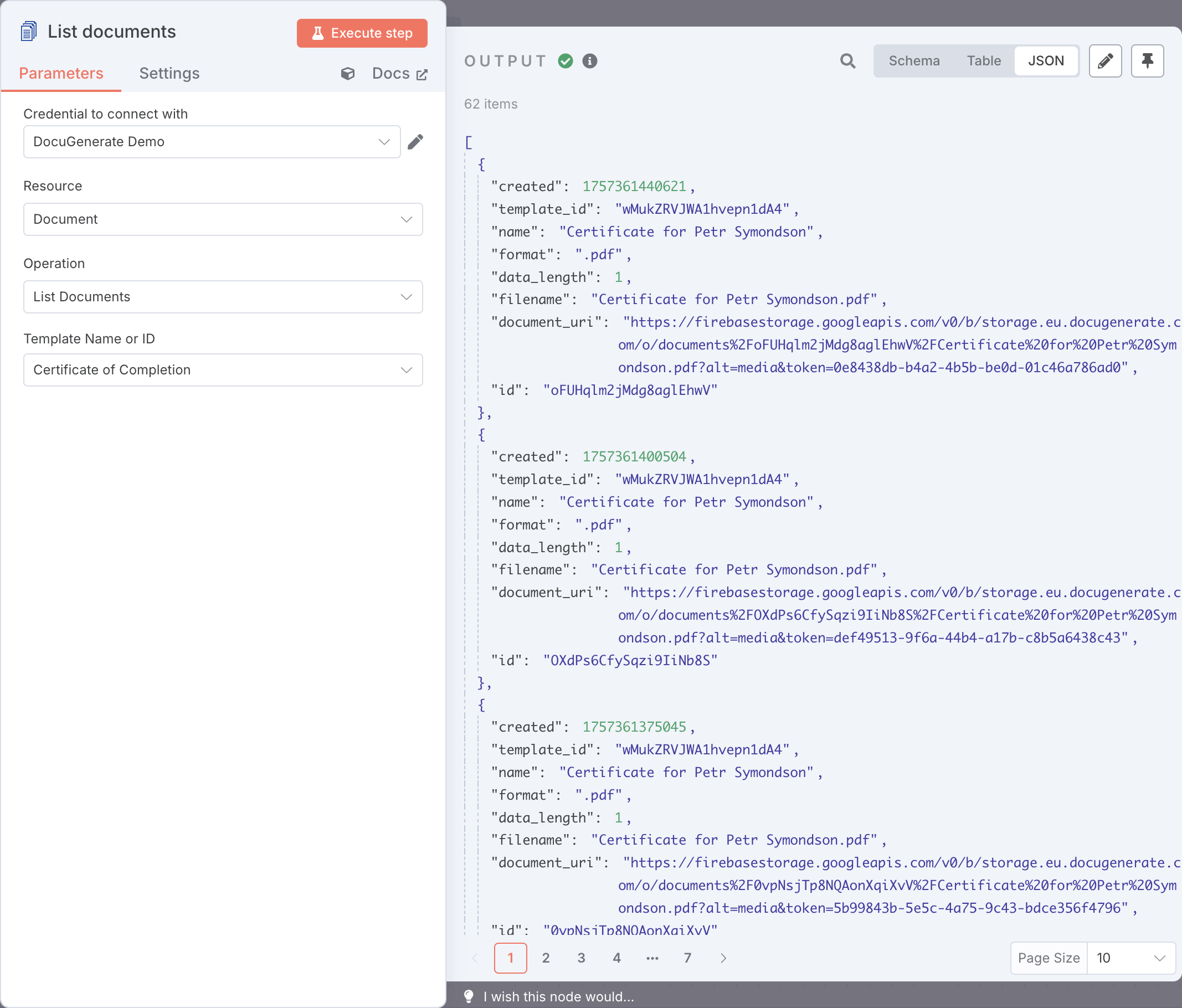Viewport: 1182px width, 1008px height.
Task: Click the cube package icon beside Docs
Action: click(347, 74)
